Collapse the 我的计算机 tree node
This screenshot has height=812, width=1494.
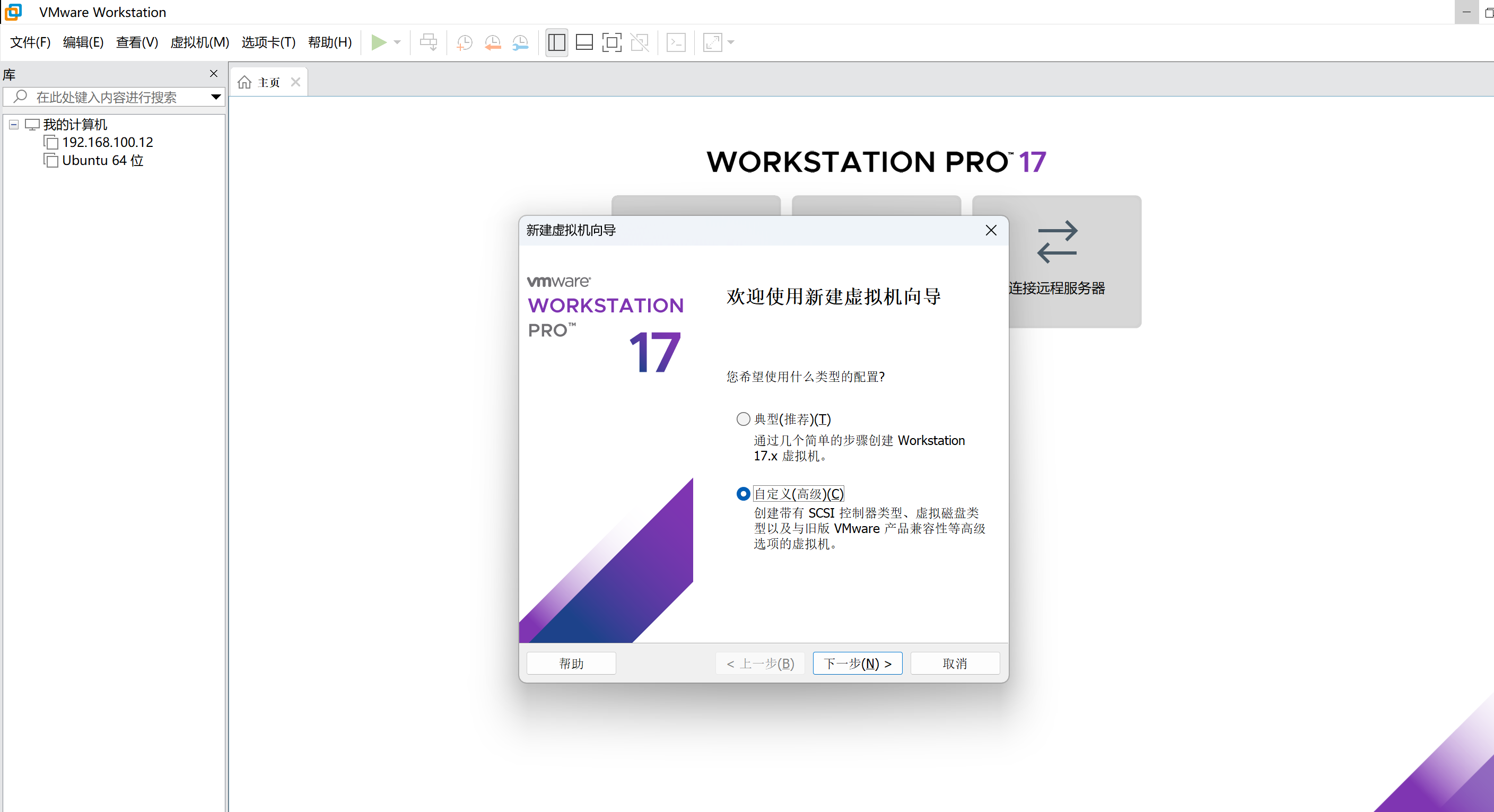pyautogui.click(x=14, y=125)
